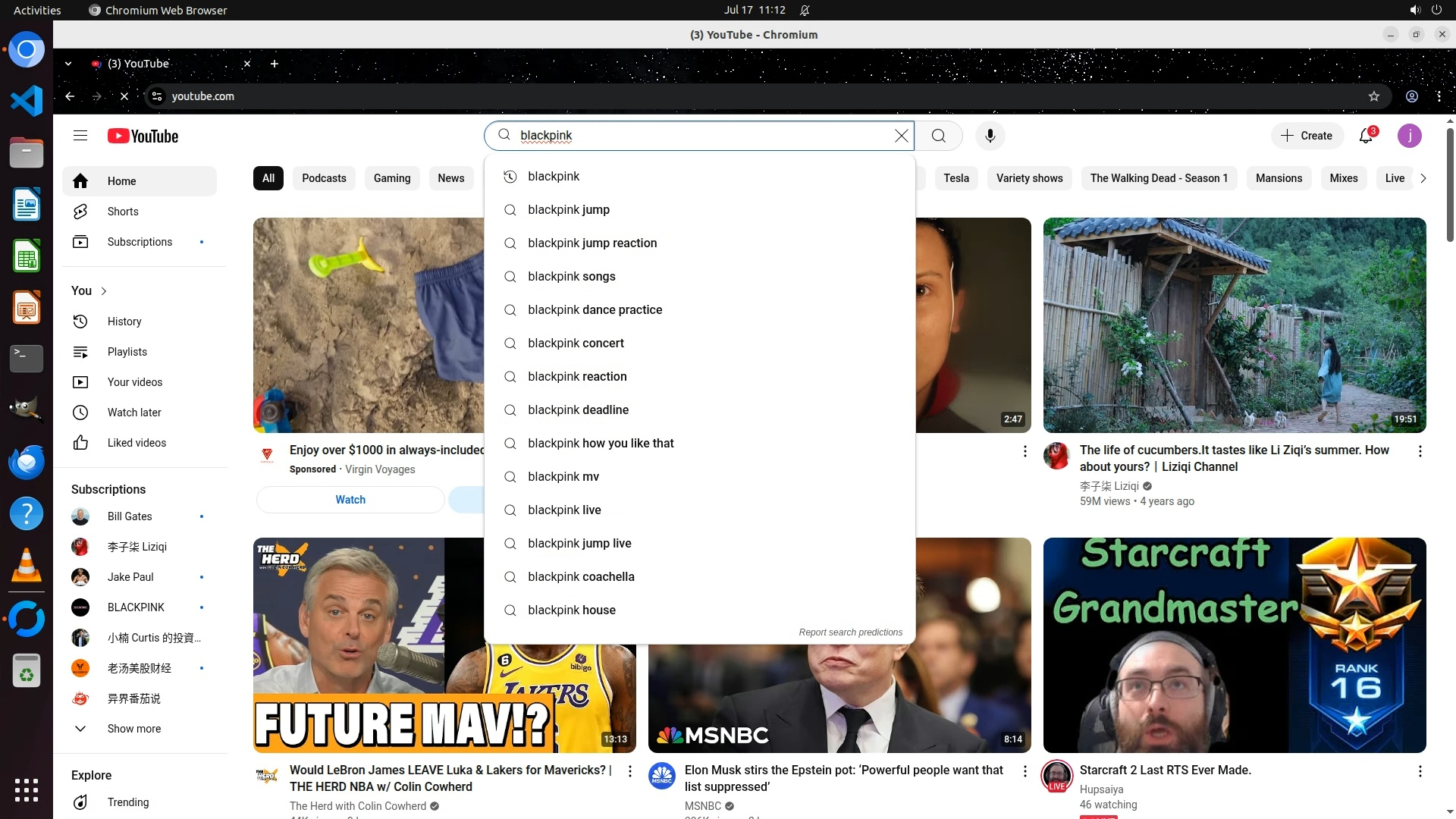
Task: Choose the 'blackpink coachella' suggestion
Action: point(581,576)
